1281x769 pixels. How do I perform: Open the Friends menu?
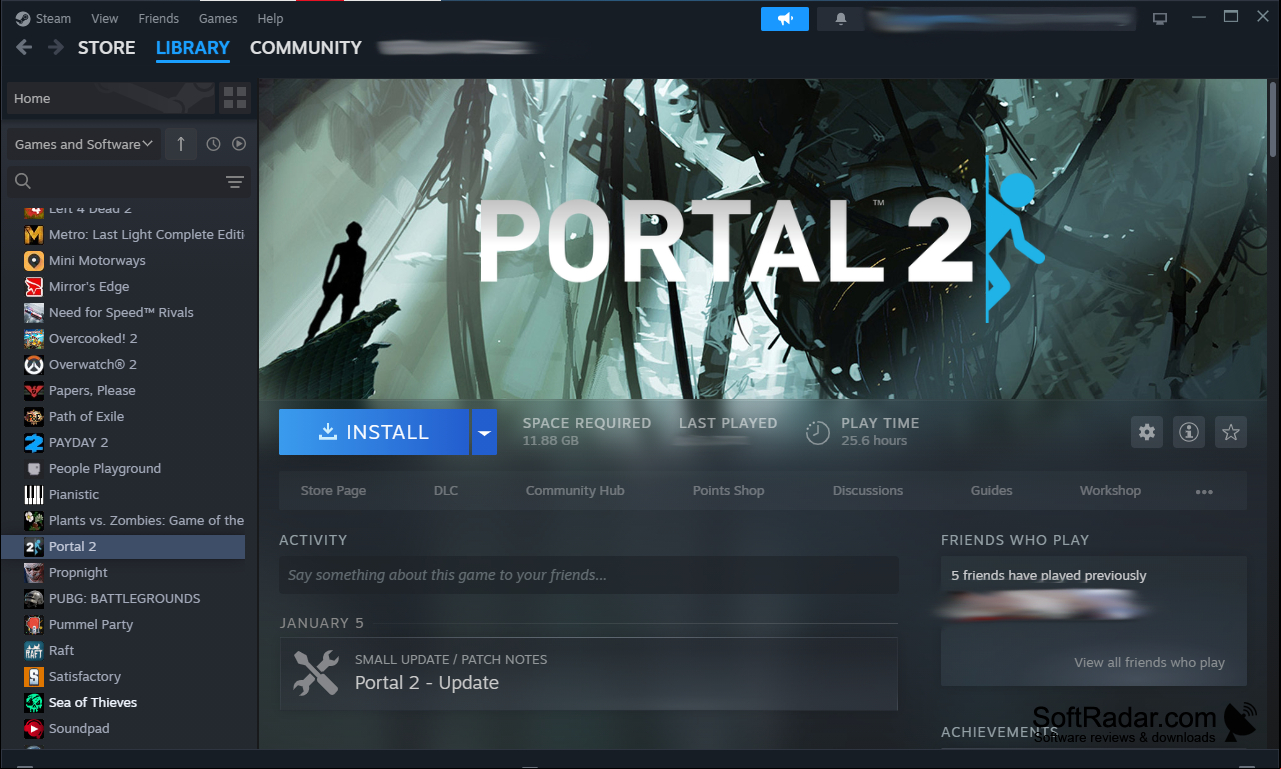pos(159,18)
